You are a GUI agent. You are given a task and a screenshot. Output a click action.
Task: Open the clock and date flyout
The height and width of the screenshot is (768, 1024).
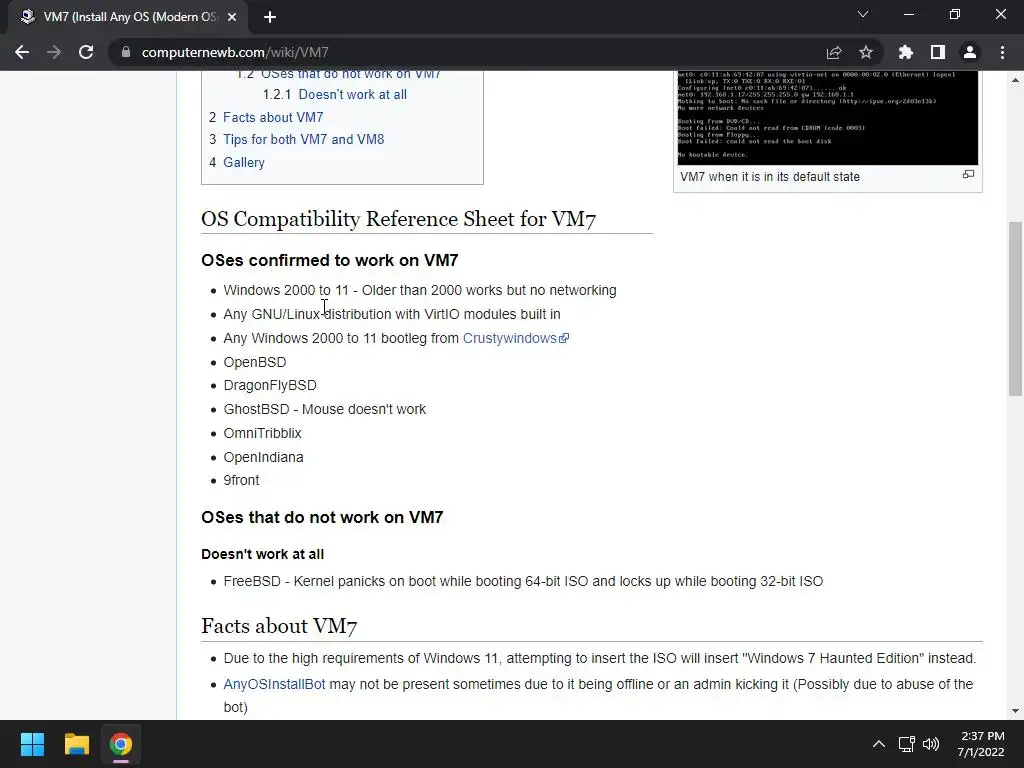click(x=981, y=744)
